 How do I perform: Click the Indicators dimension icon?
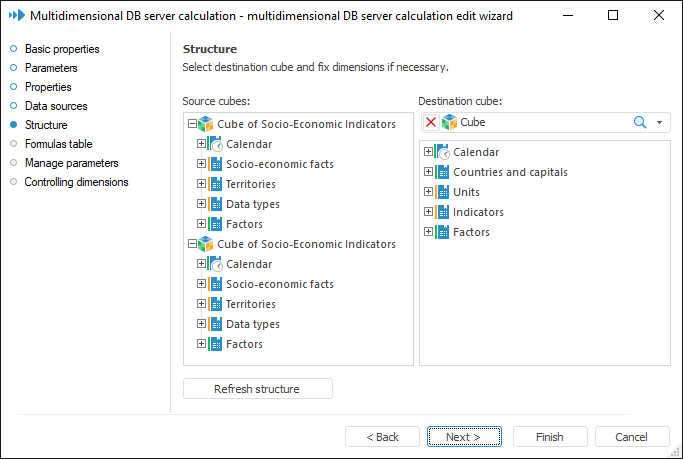pos(443,212)
